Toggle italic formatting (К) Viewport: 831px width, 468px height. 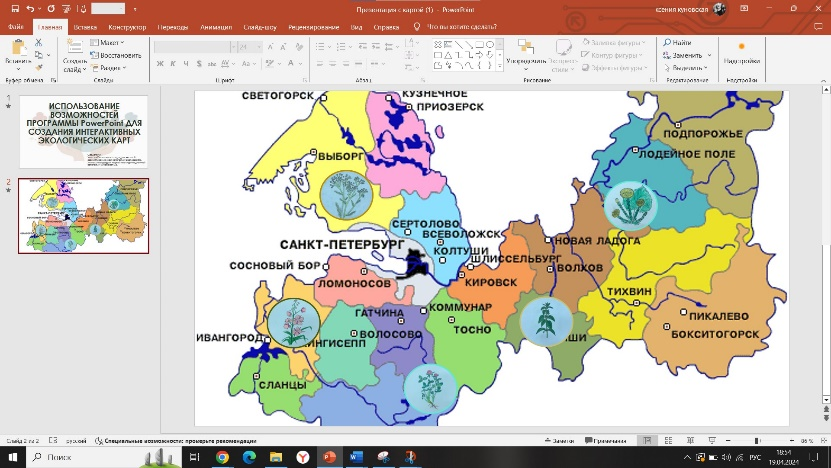(172, 63)
